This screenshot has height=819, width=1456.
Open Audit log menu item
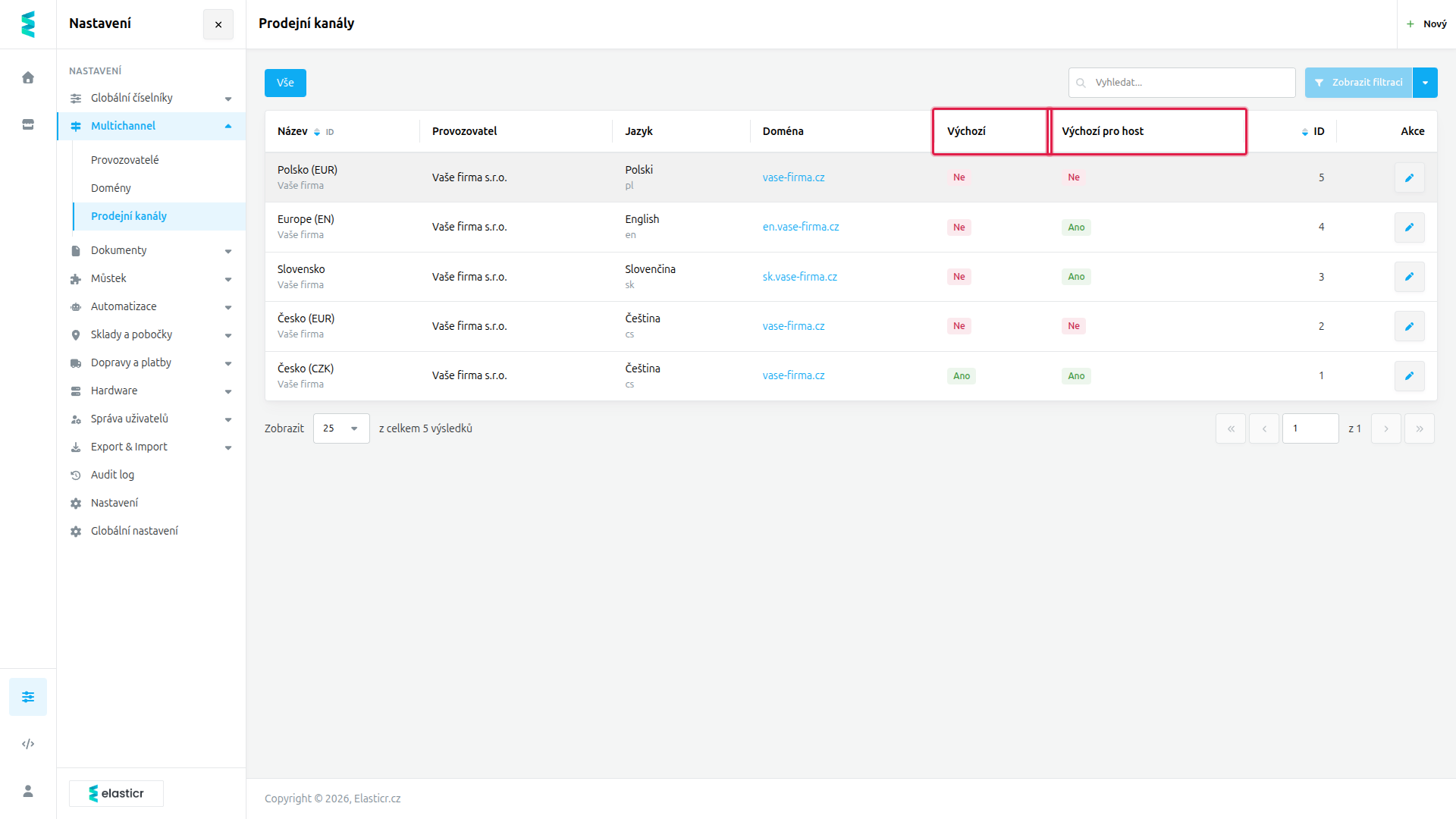point(112,475)
